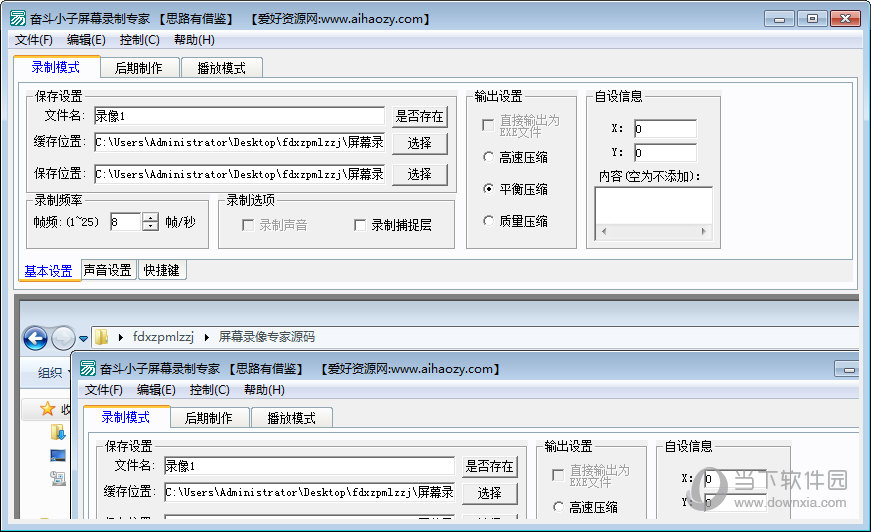The width and height of the screenshot is (871, 532).
Task: Toggle 录制捕捉层 checkbox
Action: coord(359,225)
